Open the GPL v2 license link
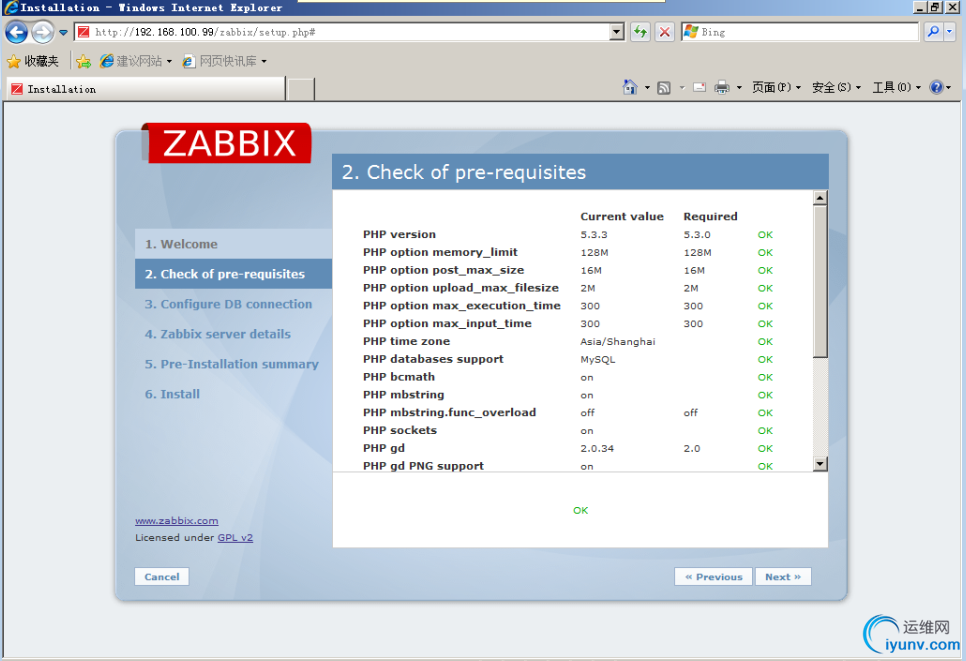The image size is (966, 661). (x=235, y=537)
